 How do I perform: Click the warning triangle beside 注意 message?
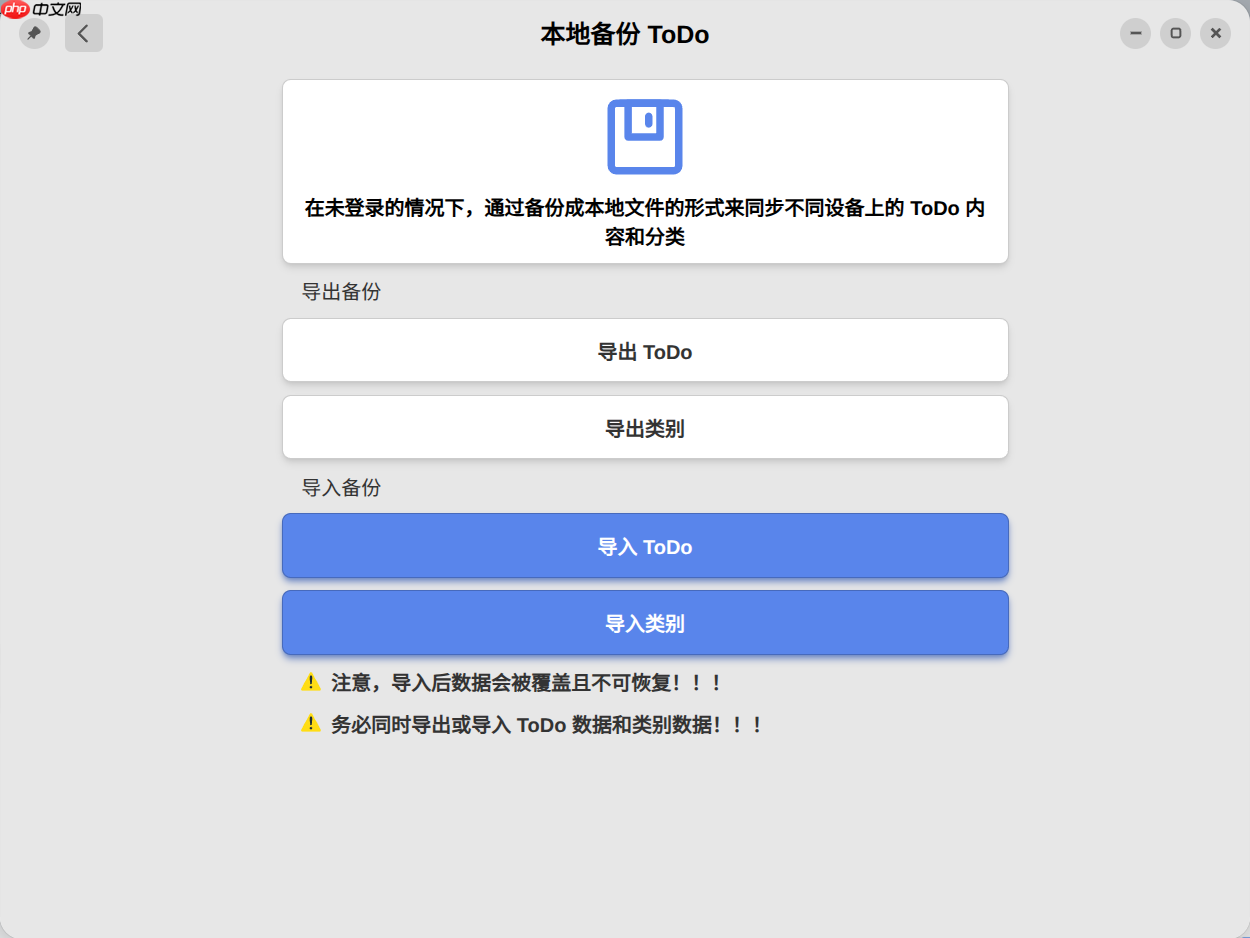[x=310, y=682]
